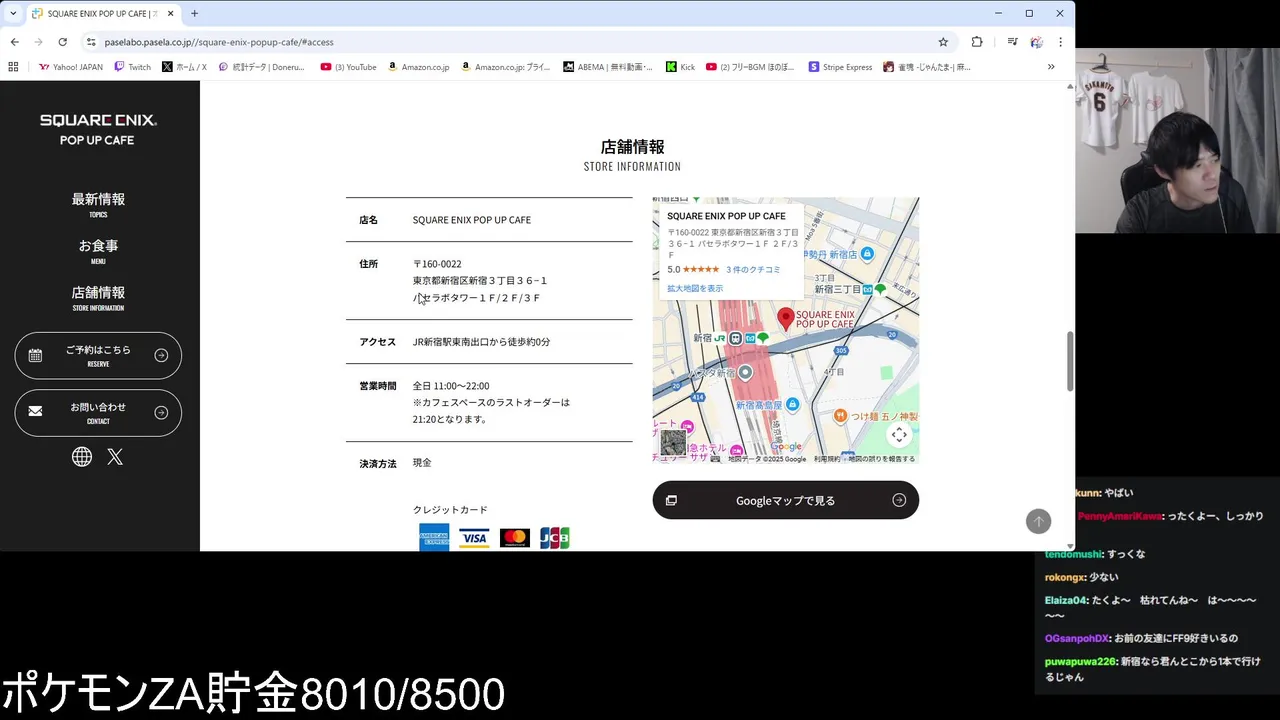Screen dimensions: 1280x720
Task: Open the Stripe Express bookmark
Action: pyautogui.click(x=840, y=67)
